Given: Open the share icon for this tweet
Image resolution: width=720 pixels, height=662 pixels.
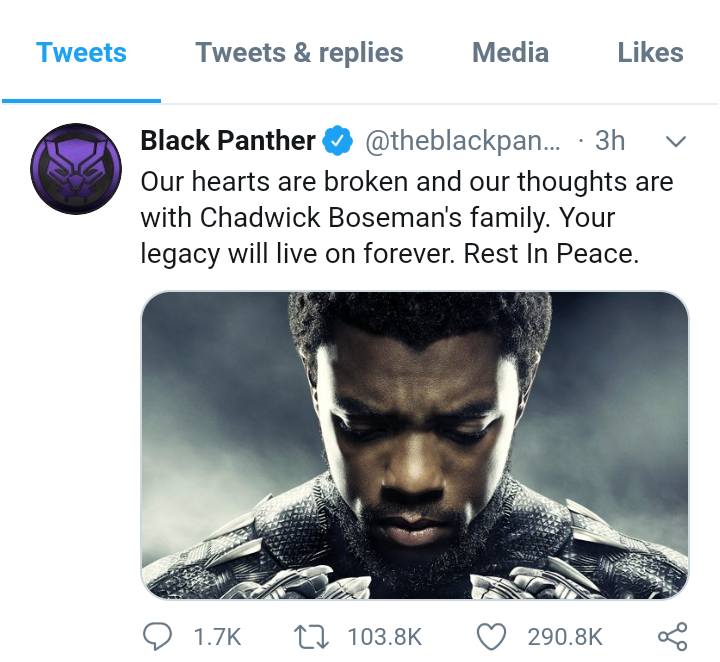Looking at the screenshot, I should [672, 636].
